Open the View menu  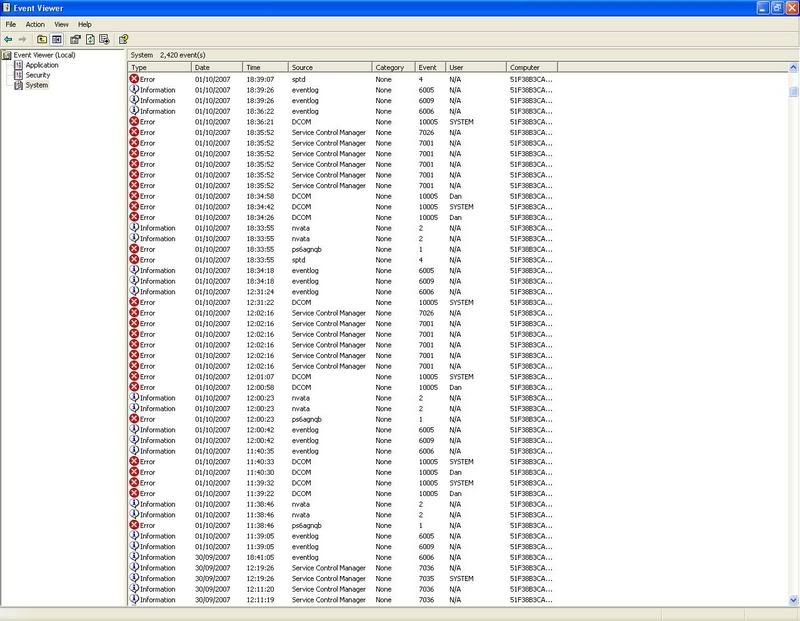(x=61, y=24)
